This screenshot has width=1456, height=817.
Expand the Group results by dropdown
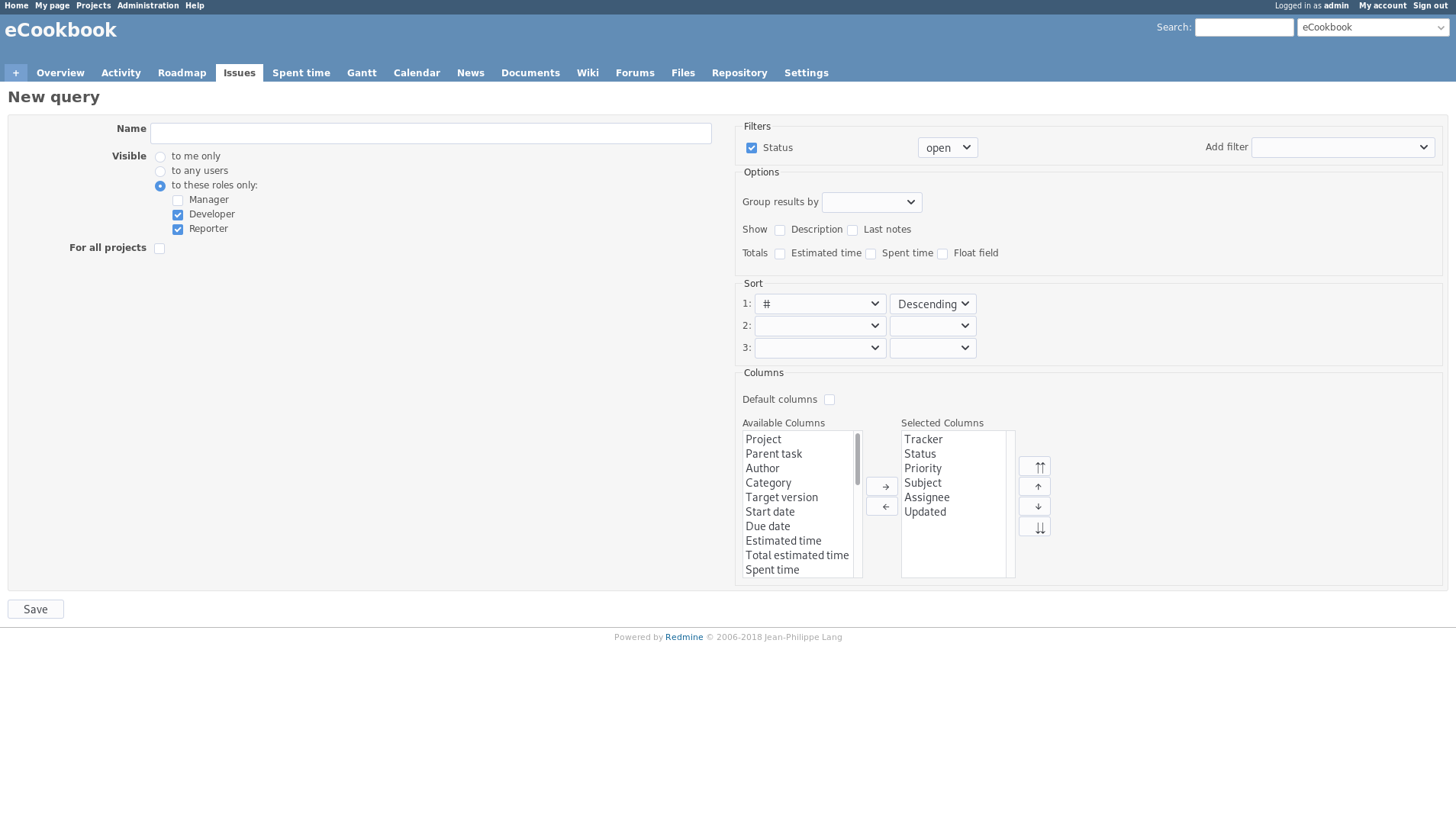[x=871, y=203]
